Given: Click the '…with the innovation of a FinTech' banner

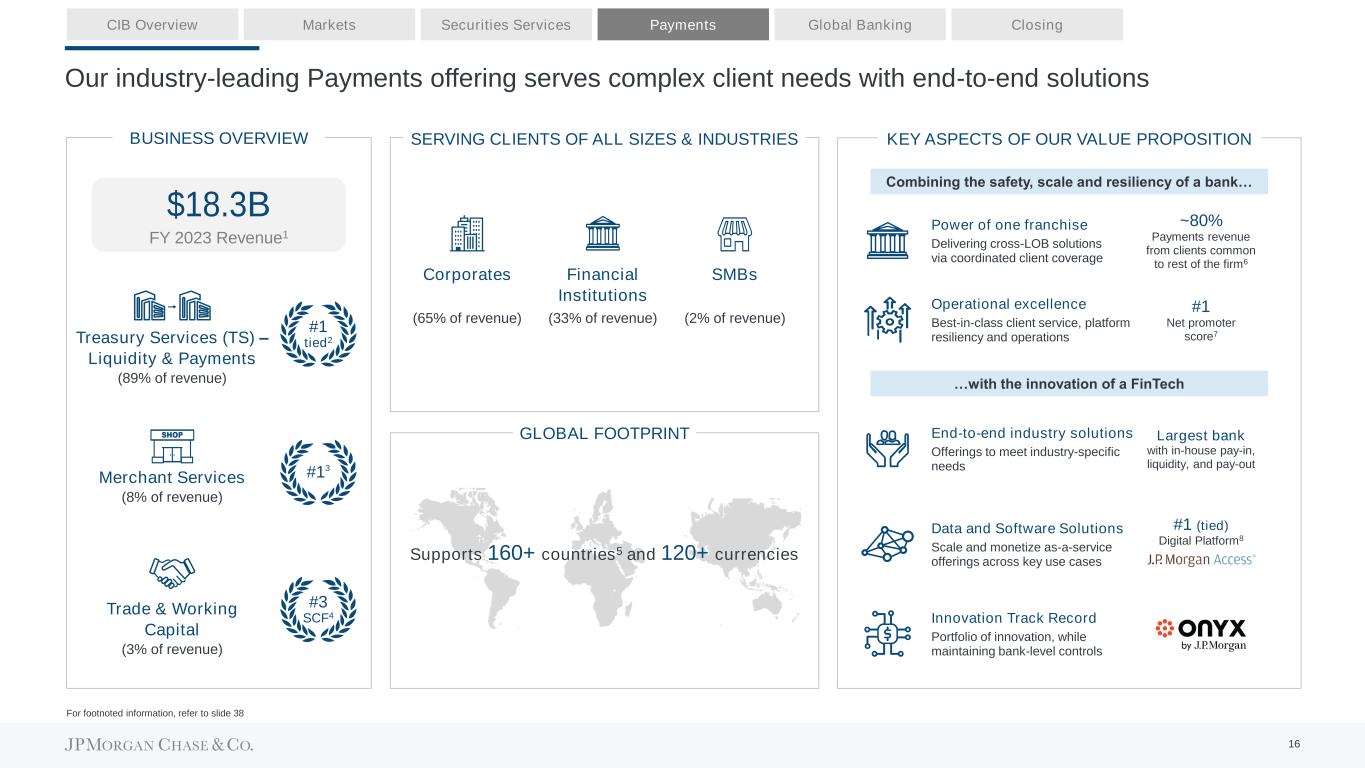Looking at the screenshot, I should [x=1069, y=384].
